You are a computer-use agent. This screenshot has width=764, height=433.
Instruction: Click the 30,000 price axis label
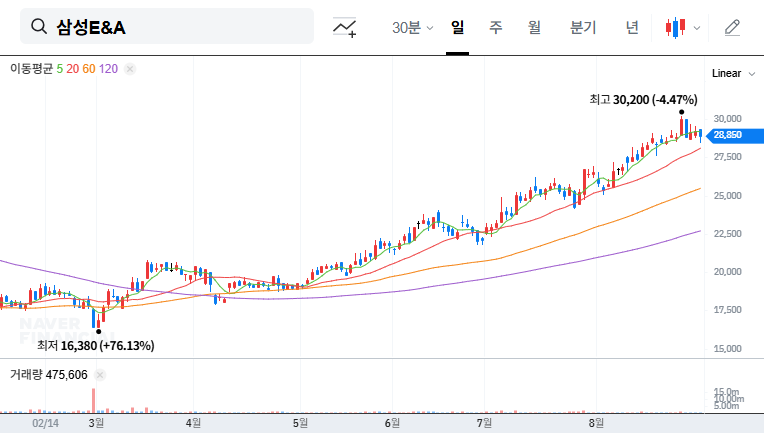tap(727, 119)
